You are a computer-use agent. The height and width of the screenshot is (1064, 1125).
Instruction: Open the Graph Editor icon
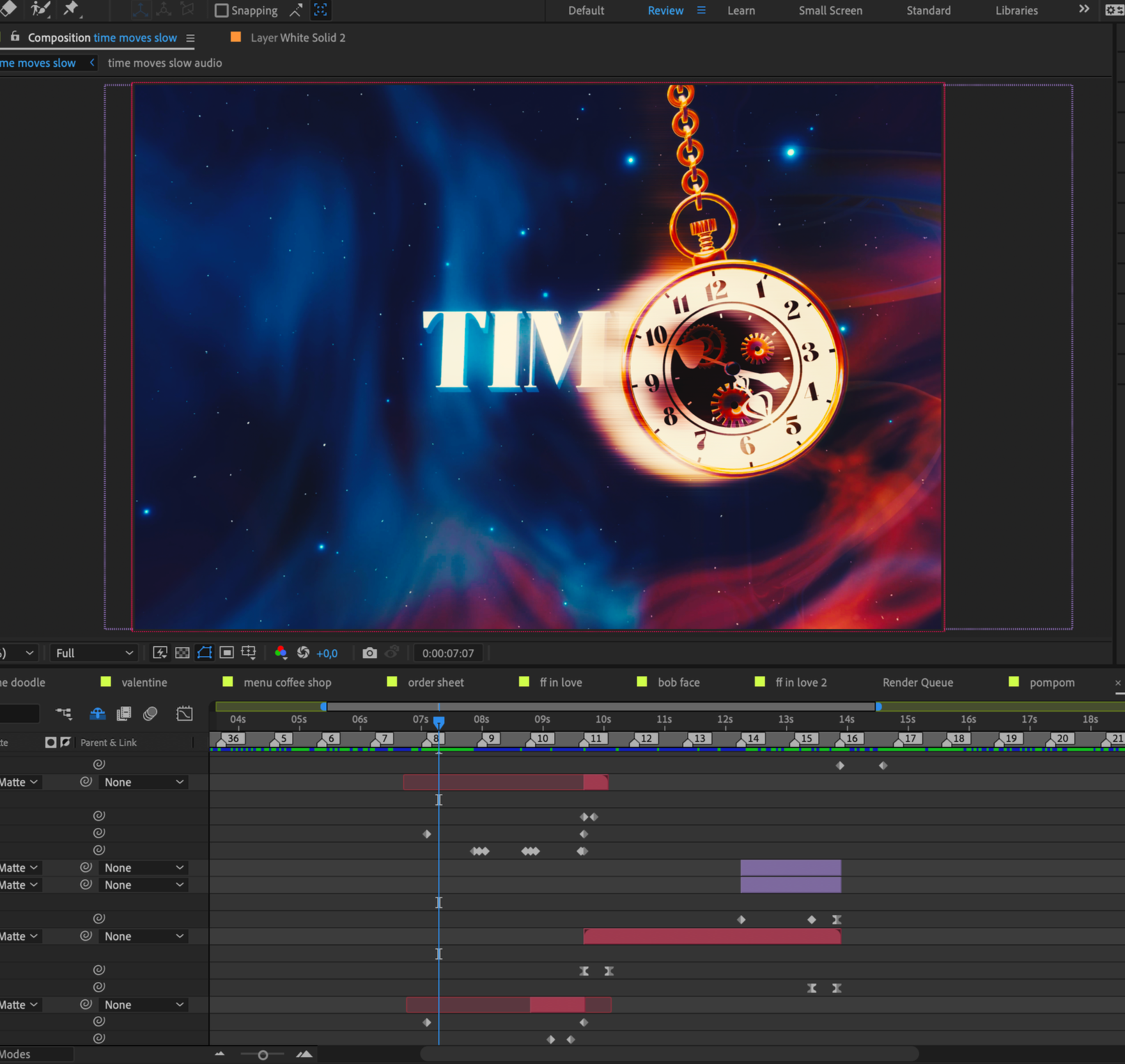pos(185,714)
